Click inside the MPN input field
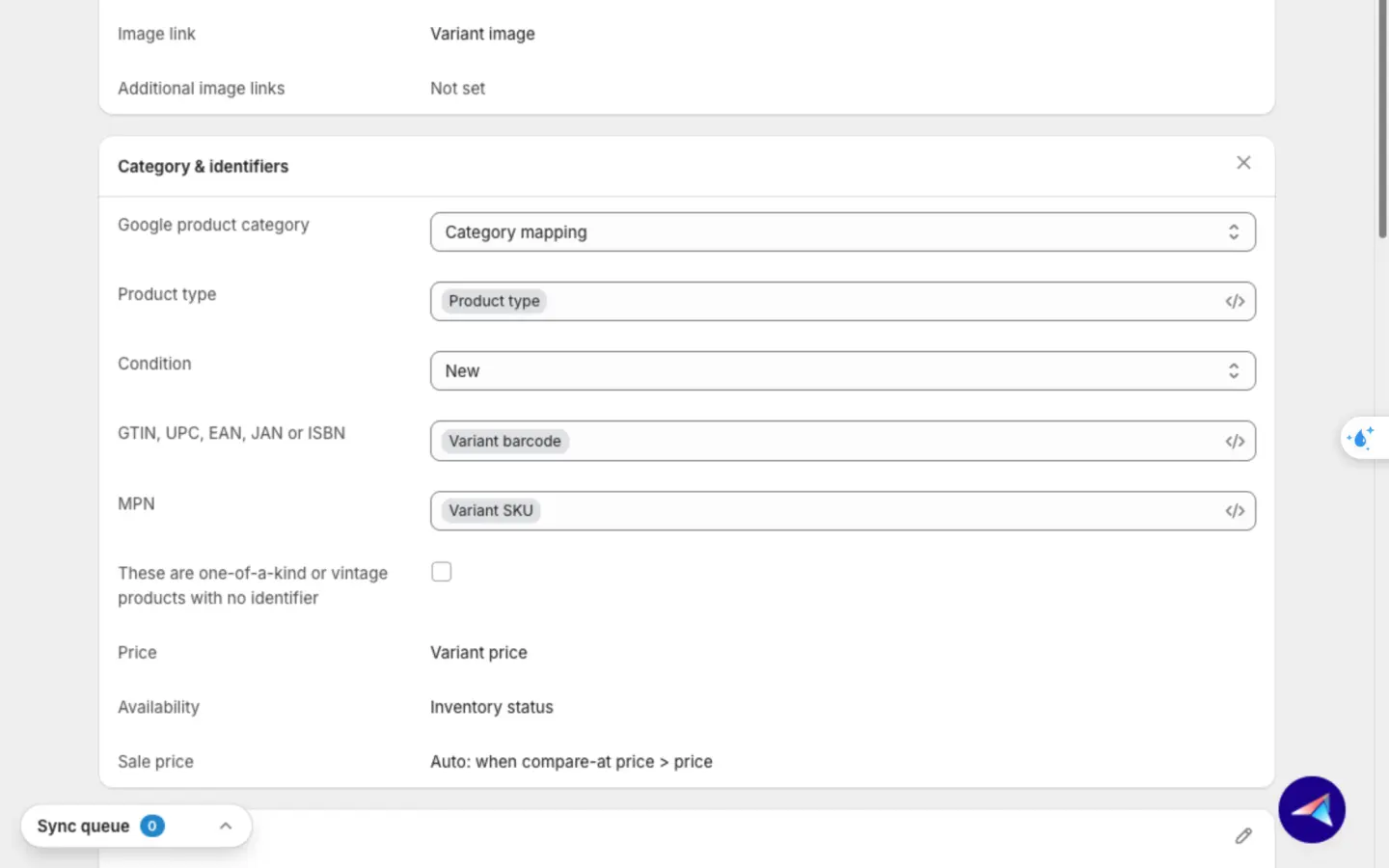The image size is (1389, 868). point(843,511)
